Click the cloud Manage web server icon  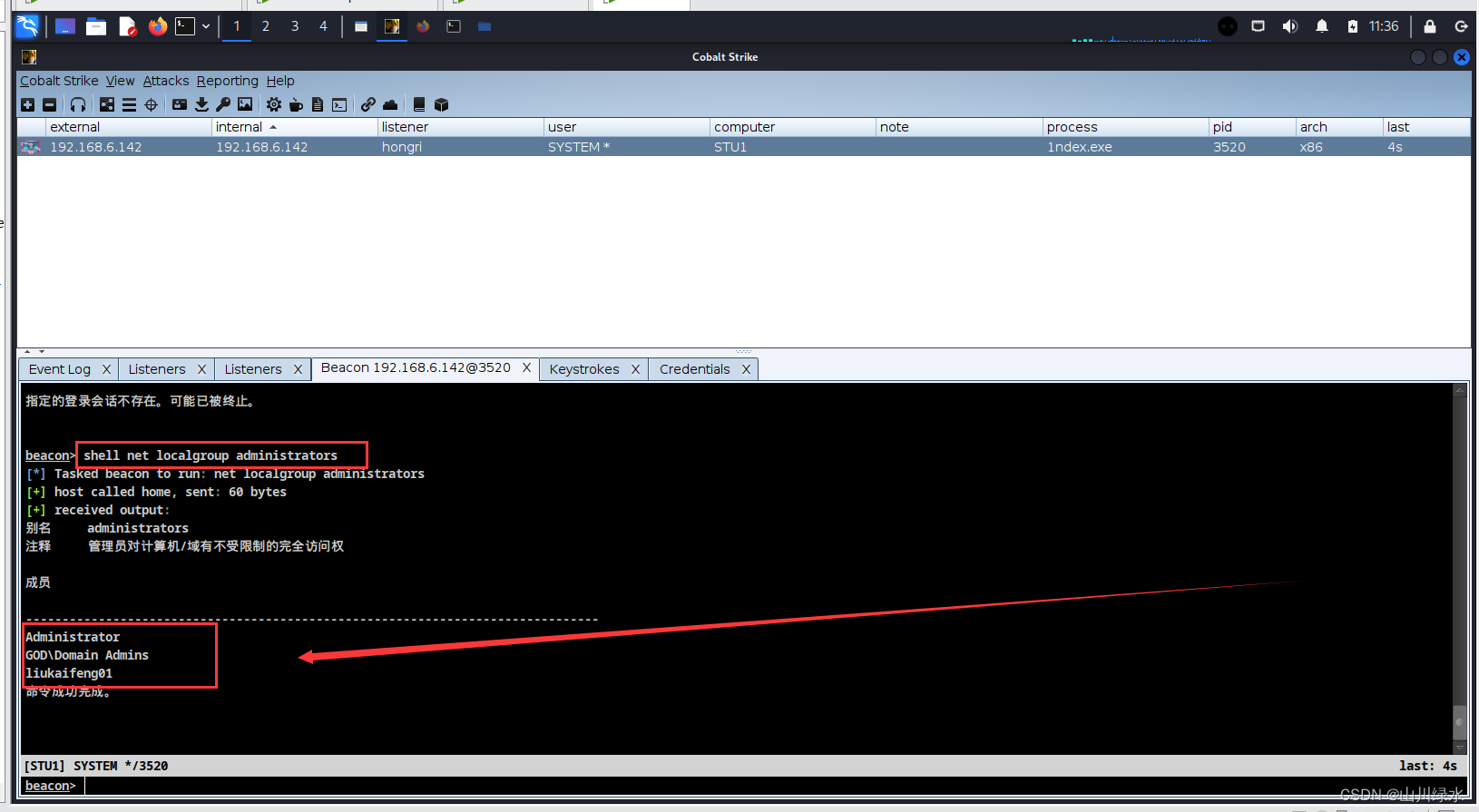tap(390, 105)
